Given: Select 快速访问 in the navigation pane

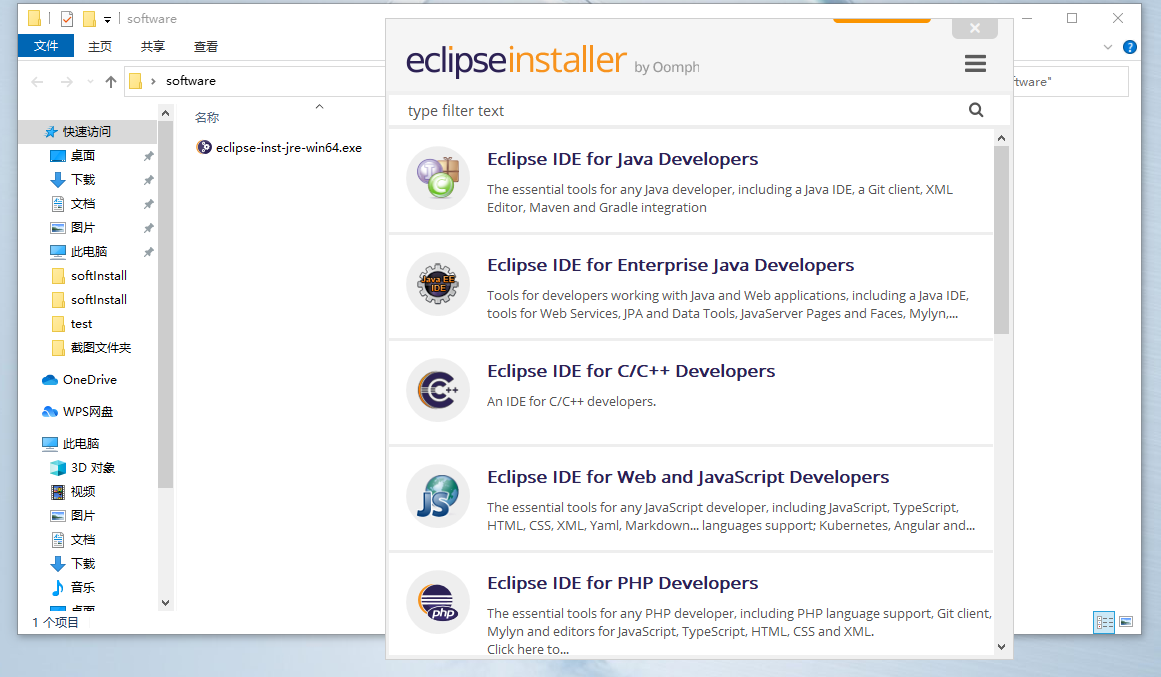Looking at the screenshot, I should [x=87, y=131].
